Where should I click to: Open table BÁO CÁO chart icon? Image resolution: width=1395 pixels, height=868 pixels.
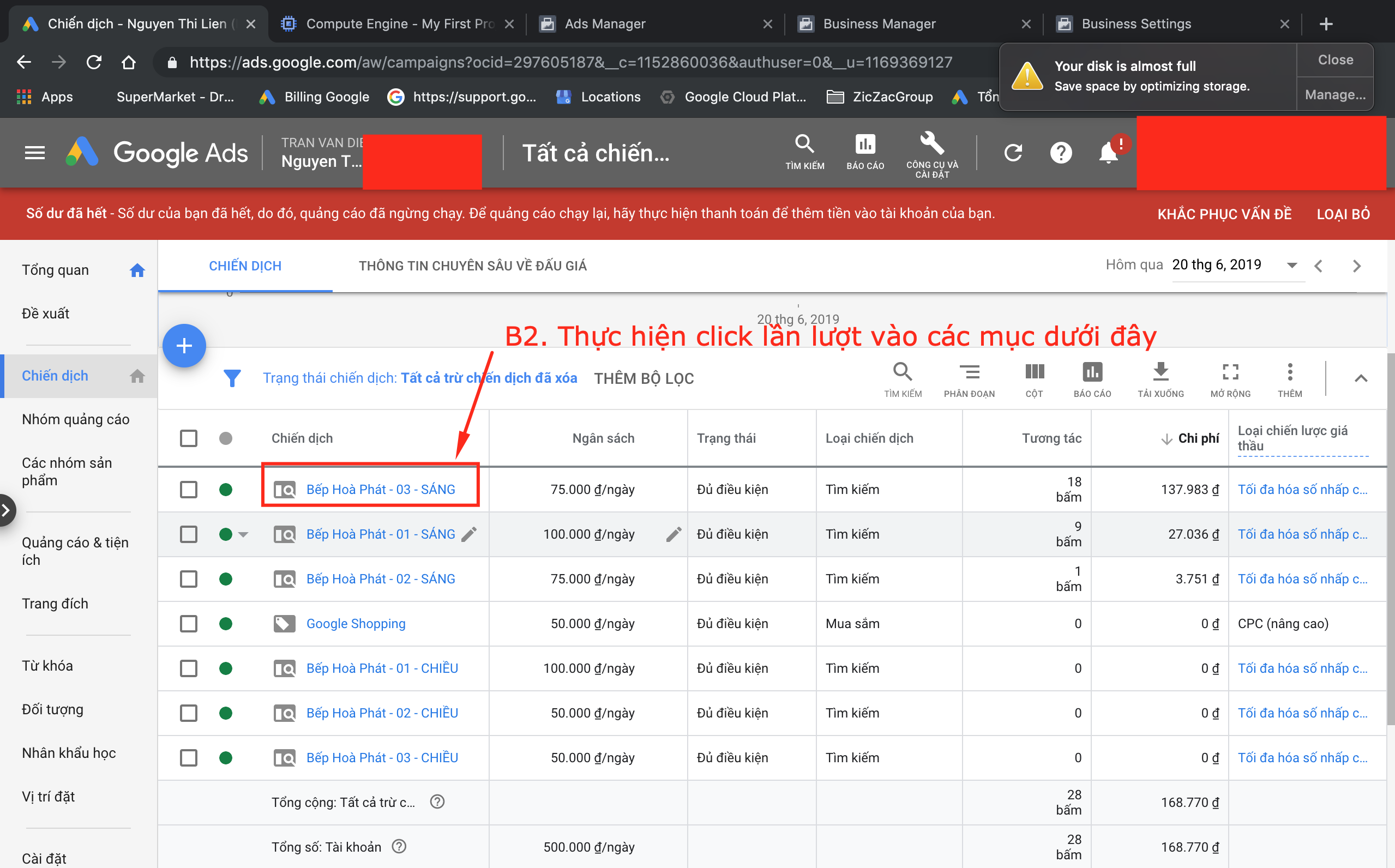(x=1092, y=379)
